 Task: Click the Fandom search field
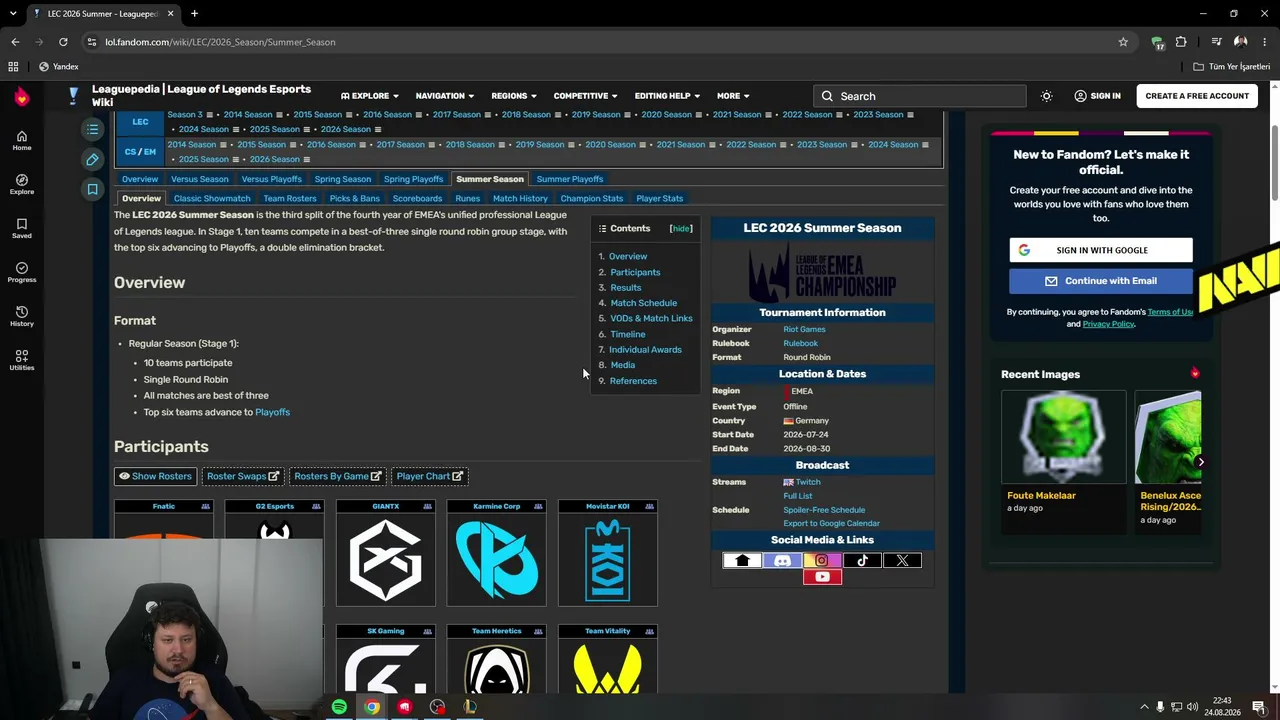[x=920, y=96]
